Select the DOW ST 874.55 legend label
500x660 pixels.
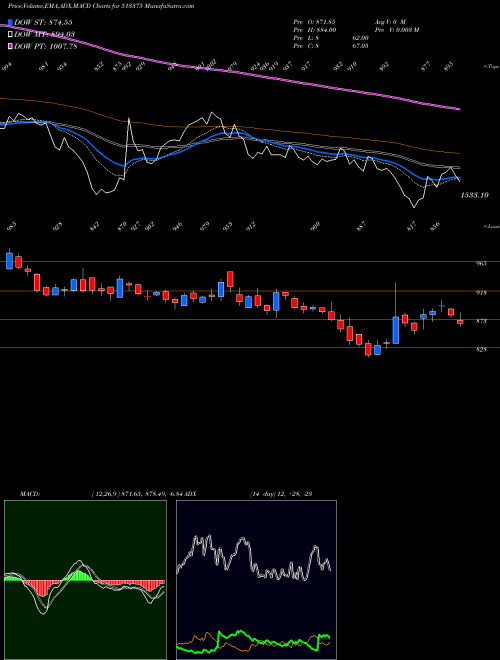[43, 22]
